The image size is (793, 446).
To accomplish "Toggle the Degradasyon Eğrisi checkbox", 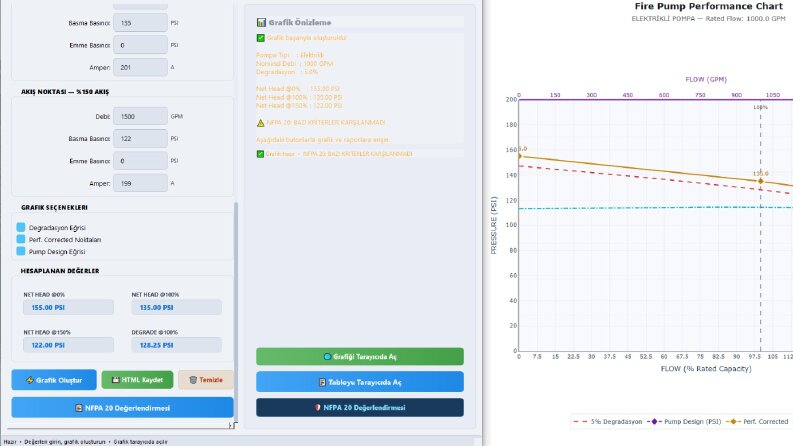I will pos(21,227).
